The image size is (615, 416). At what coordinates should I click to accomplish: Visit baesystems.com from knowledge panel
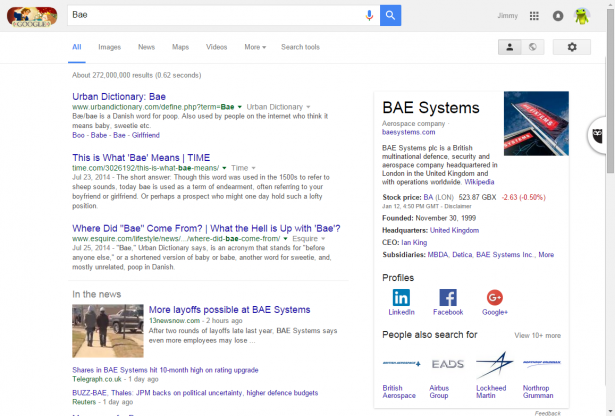(x=408, y=132)
